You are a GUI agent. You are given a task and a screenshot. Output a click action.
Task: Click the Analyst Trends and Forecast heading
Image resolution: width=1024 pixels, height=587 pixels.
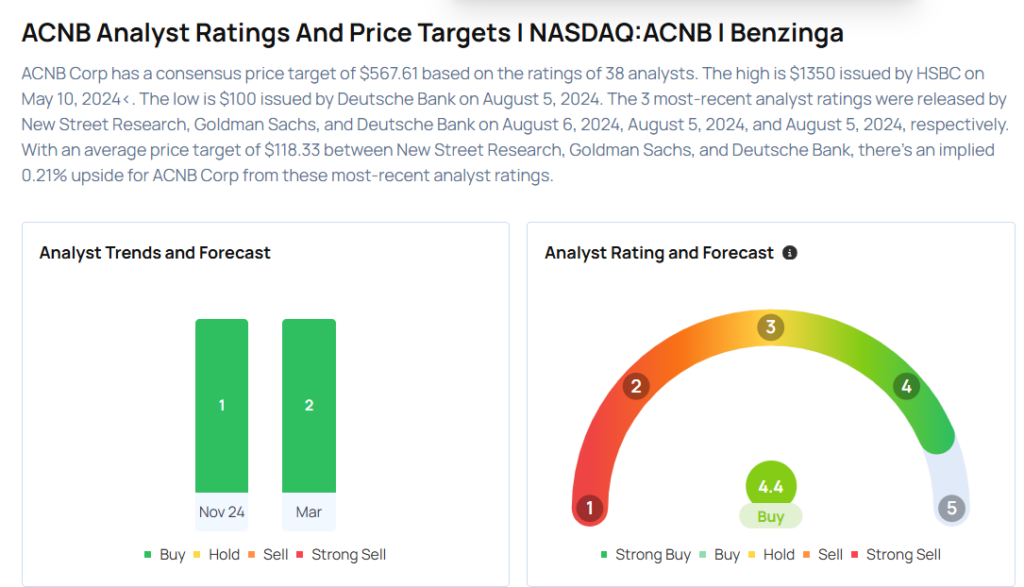tap(155, 253)
